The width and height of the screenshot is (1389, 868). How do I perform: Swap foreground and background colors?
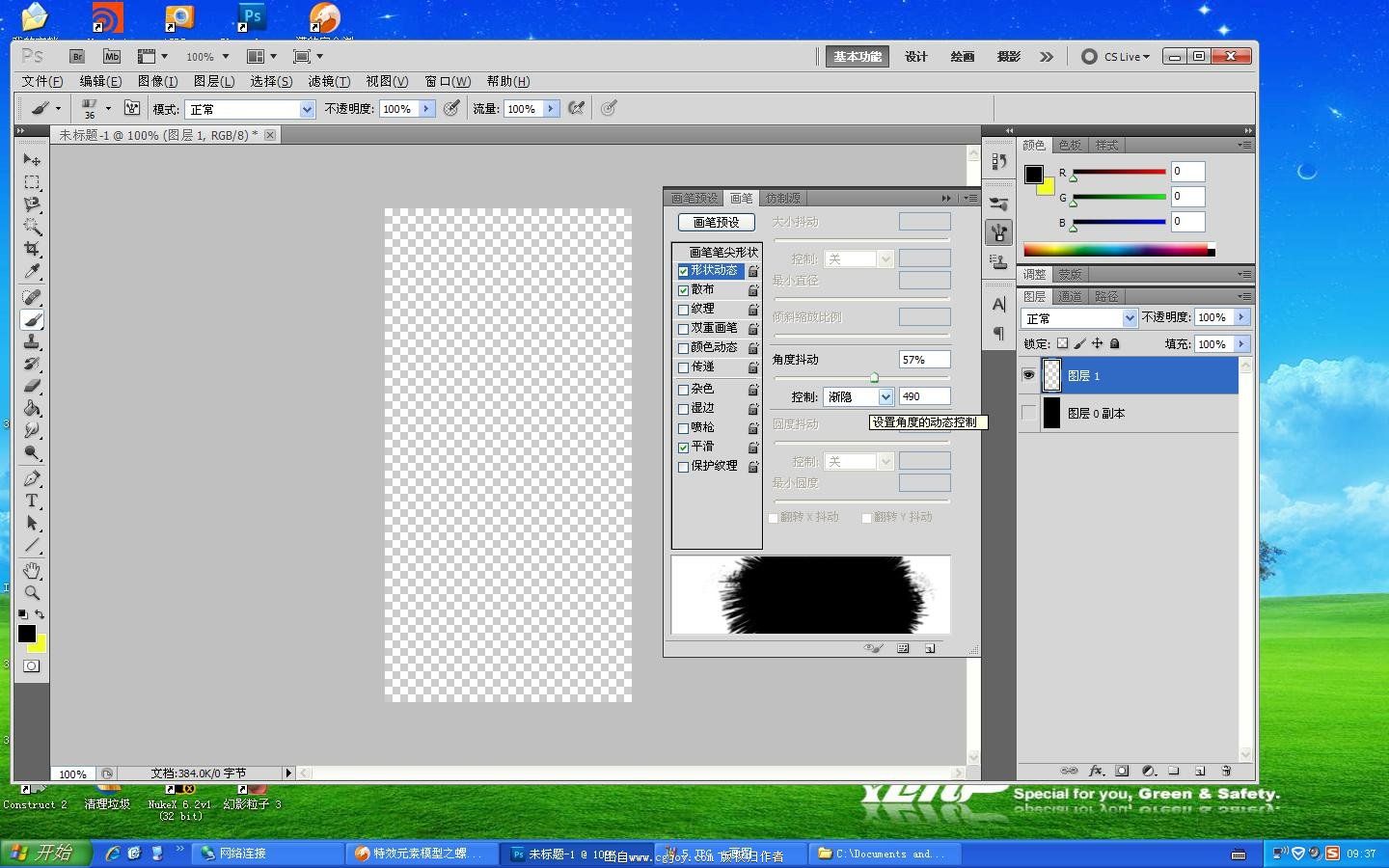point(40,614)
